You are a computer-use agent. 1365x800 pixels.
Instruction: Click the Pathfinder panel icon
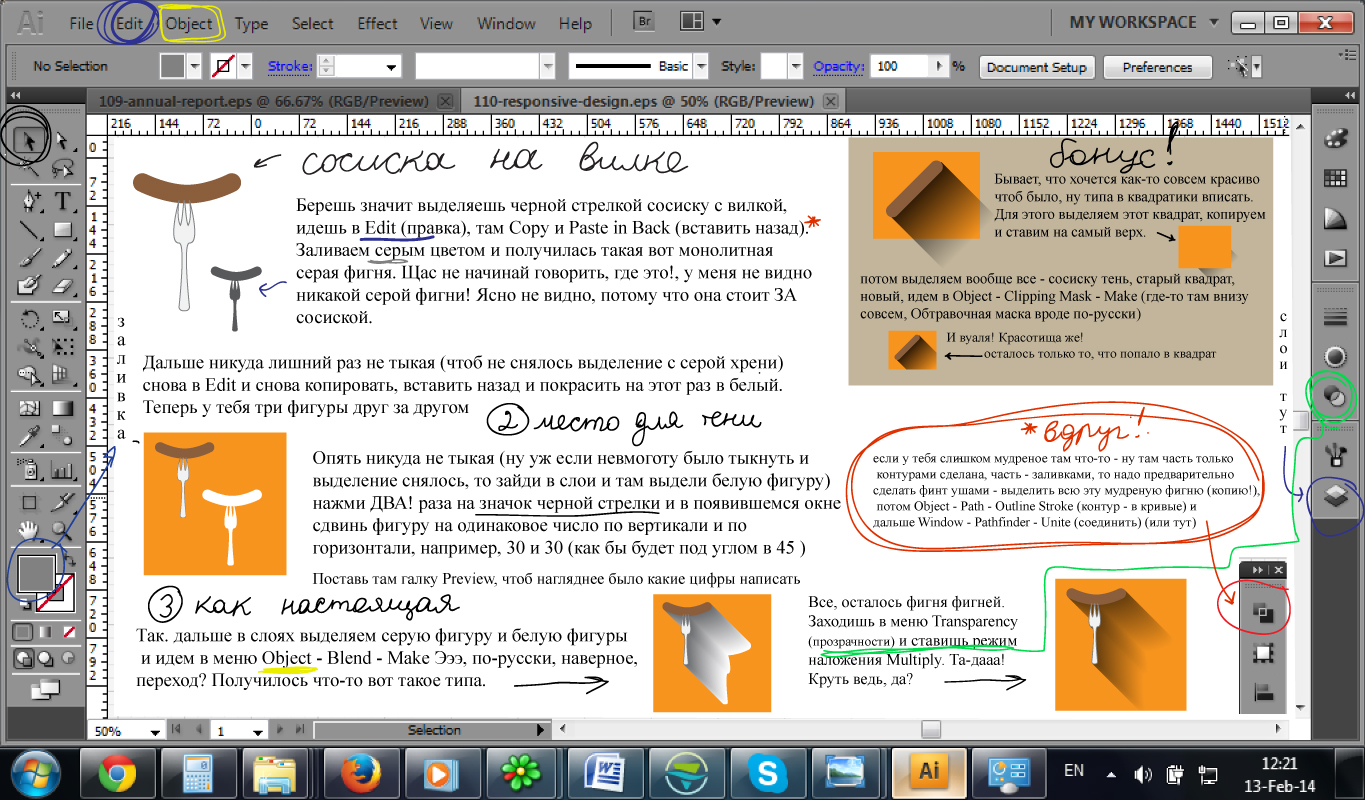(1261, 613)
